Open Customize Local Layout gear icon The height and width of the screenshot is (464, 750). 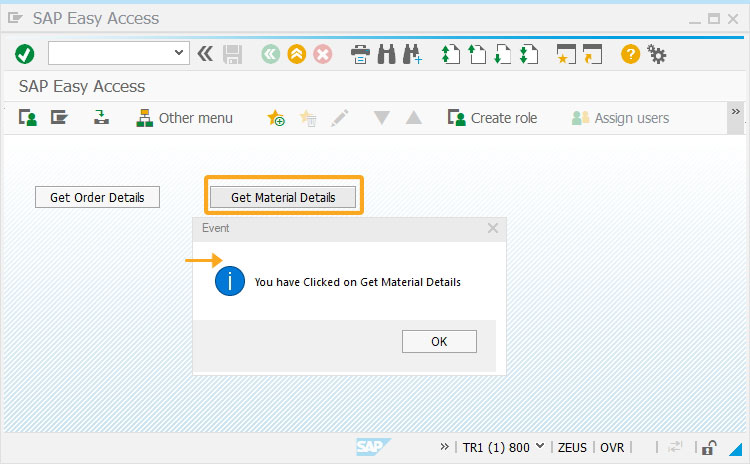pos(657,54)
